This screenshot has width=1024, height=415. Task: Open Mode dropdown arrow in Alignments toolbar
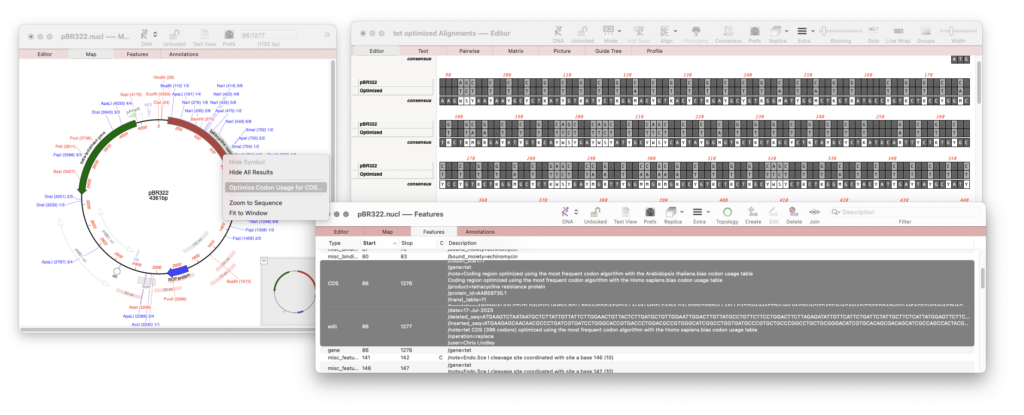(x=618, y=31)
